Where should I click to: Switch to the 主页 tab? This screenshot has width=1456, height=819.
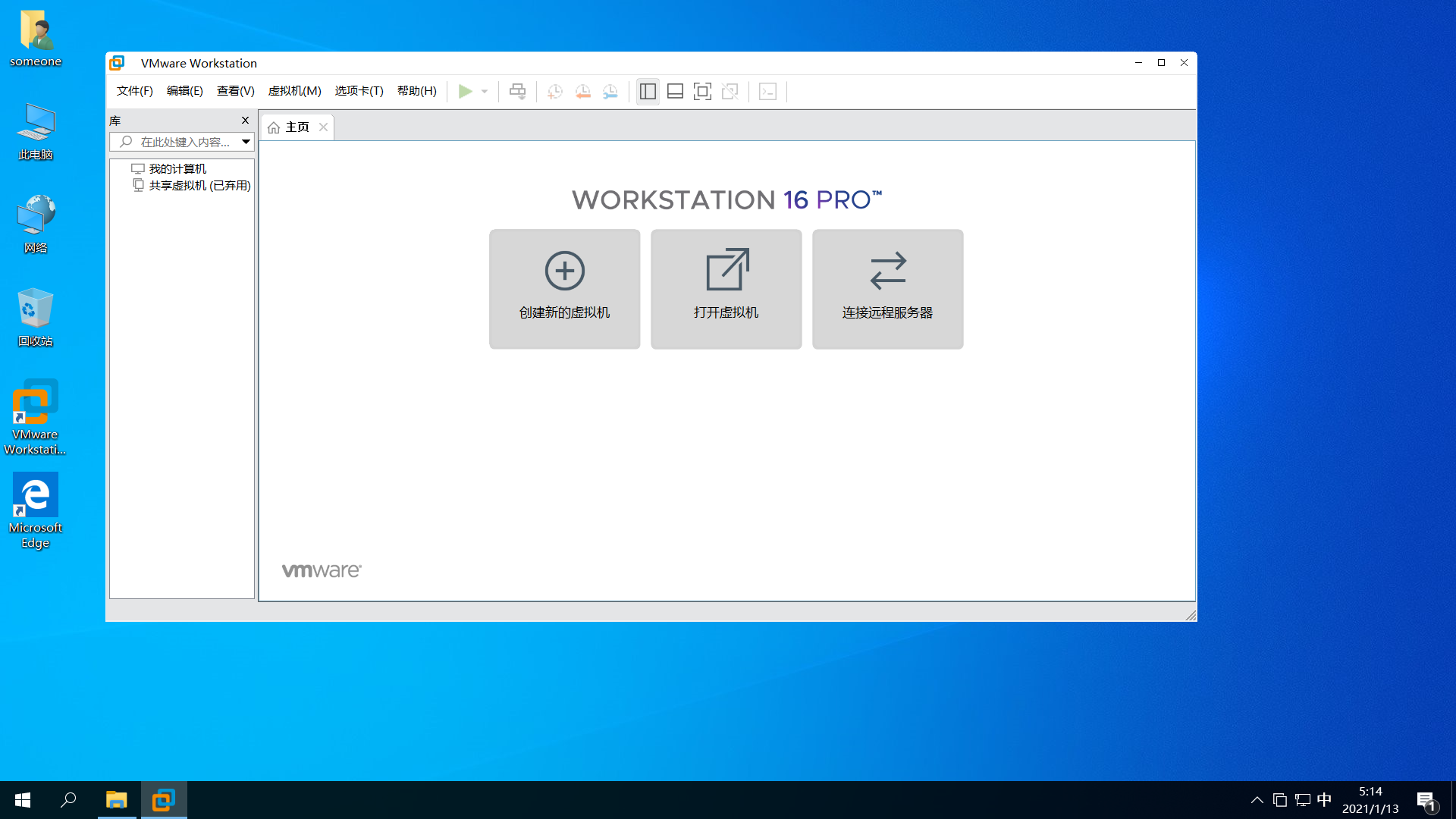(297, 127)
